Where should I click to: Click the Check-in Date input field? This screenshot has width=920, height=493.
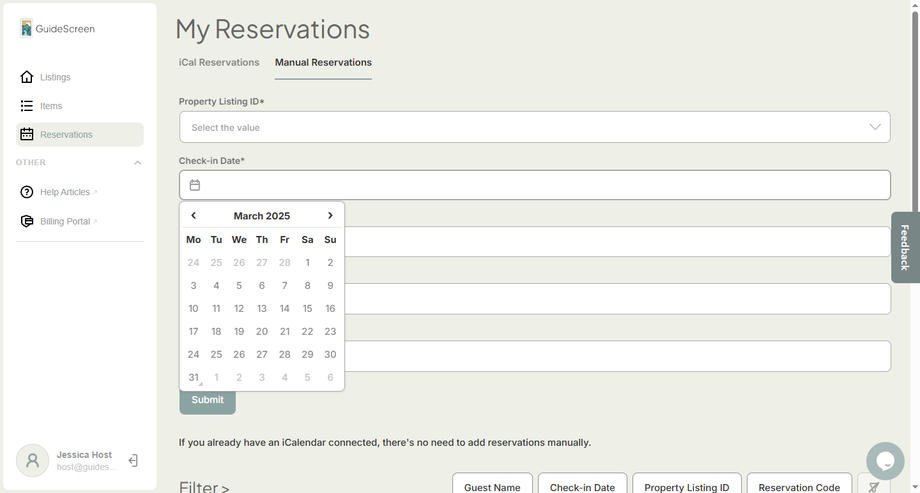click(534, 185)
